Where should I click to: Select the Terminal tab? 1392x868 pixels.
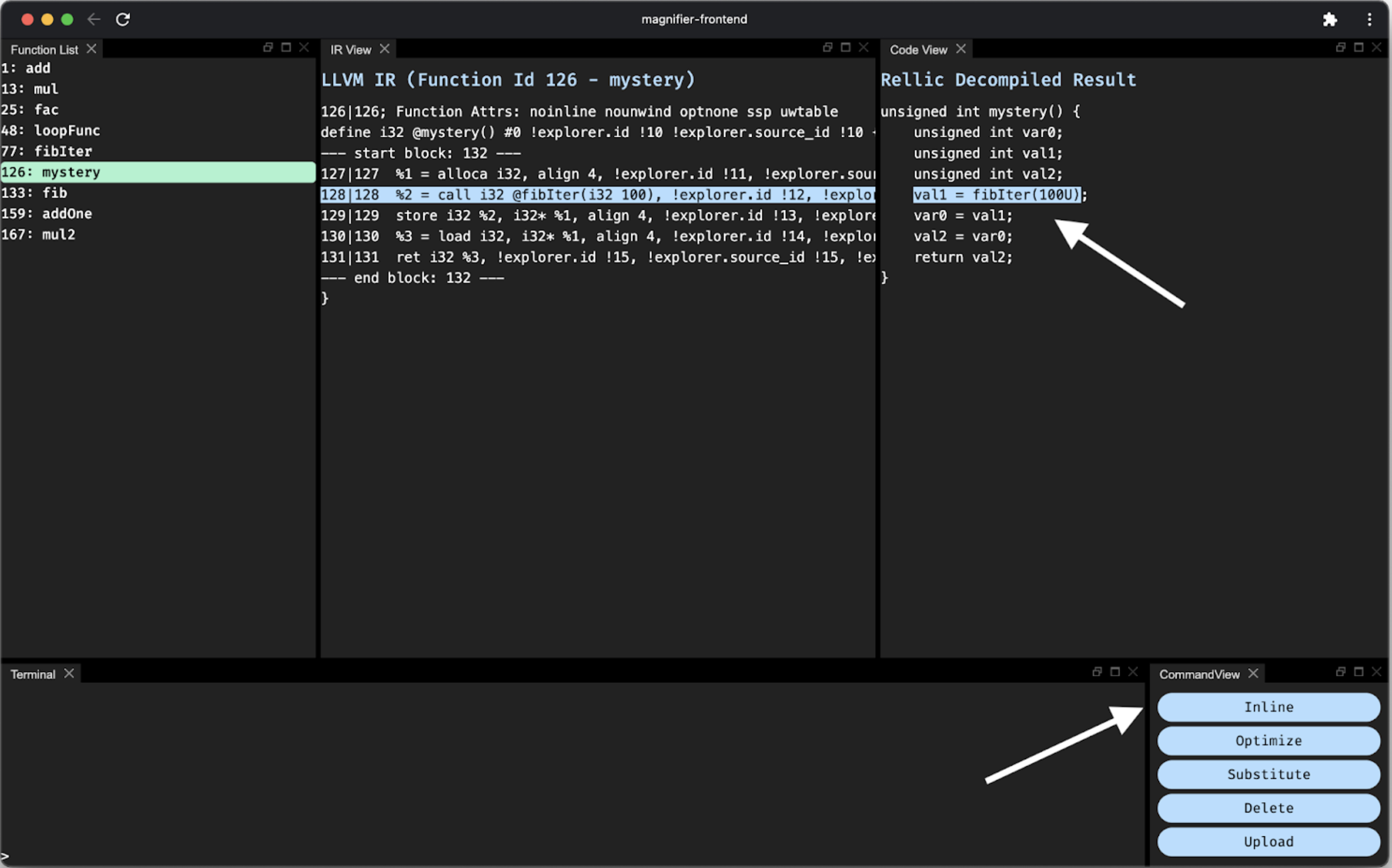[x=33, y=675]
